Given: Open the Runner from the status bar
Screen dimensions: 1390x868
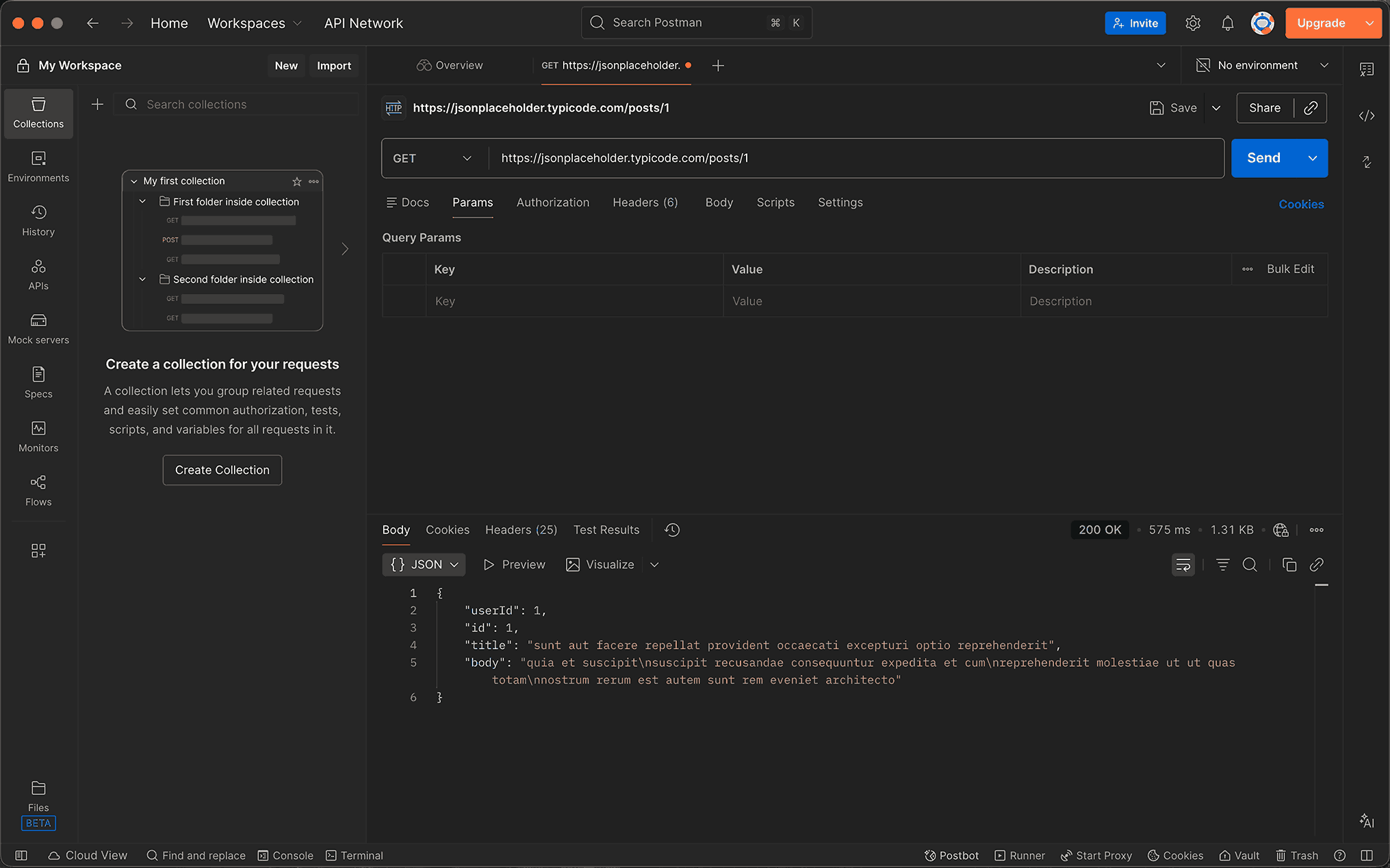Looking at the screenshot, I should [1019, 855].
